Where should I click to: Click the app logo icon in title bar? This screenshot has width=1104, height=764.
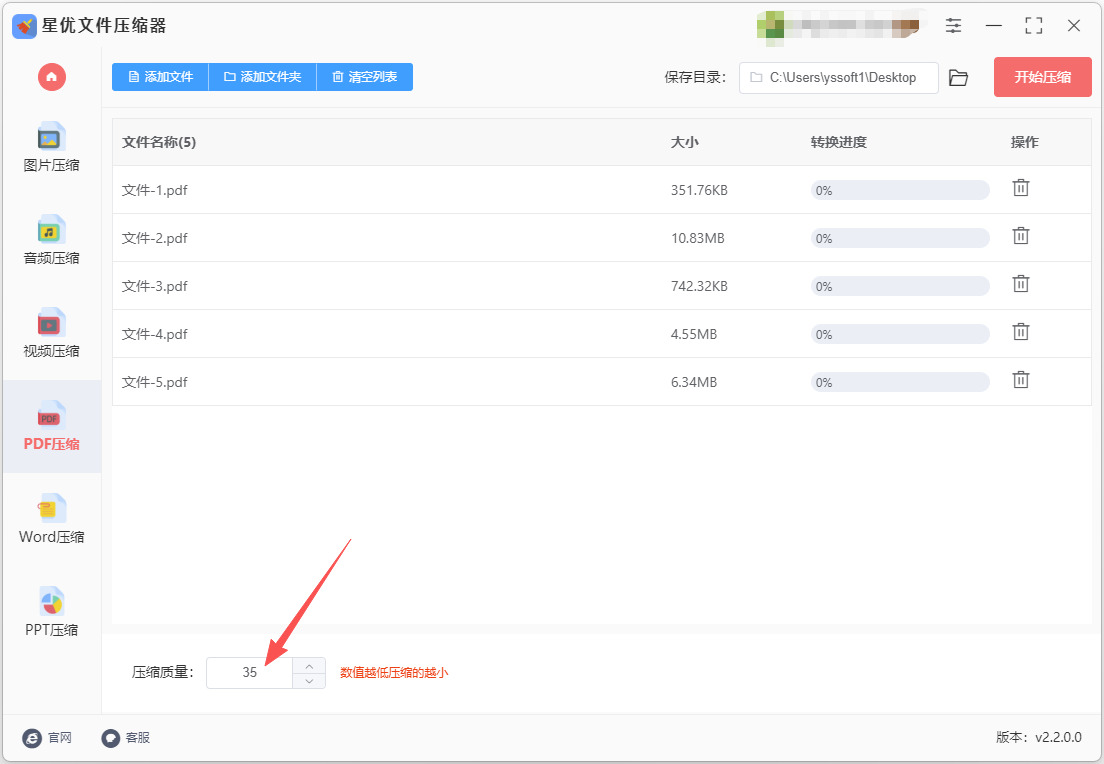tap(25, 26)
